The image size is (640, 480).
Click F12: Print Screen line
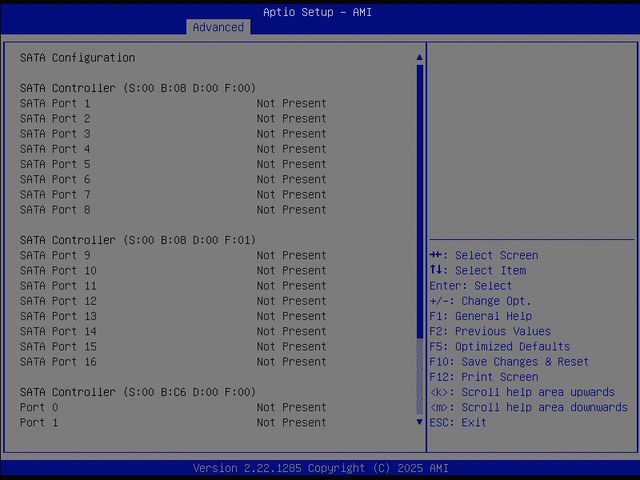click(484, 377)
